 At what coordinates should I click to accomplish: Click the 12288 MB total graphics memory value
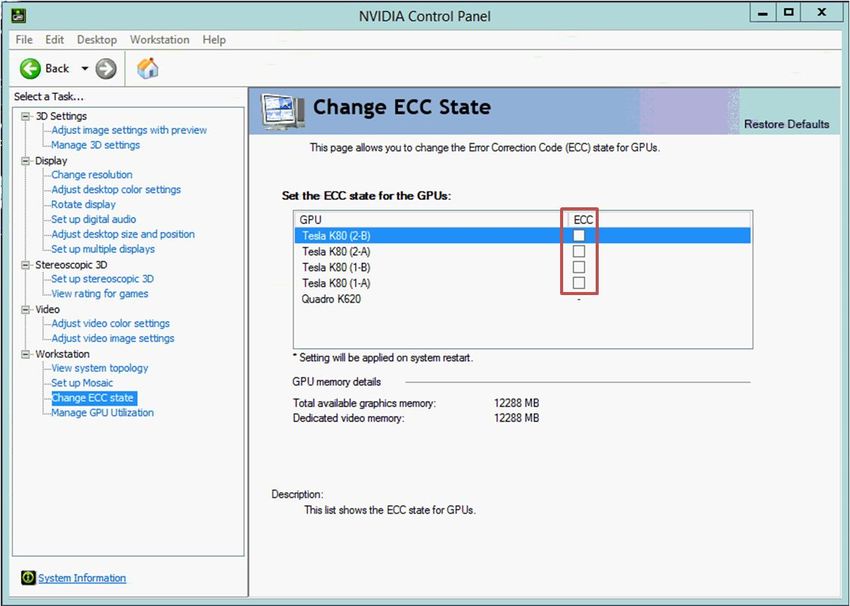[x=517, y=403]
